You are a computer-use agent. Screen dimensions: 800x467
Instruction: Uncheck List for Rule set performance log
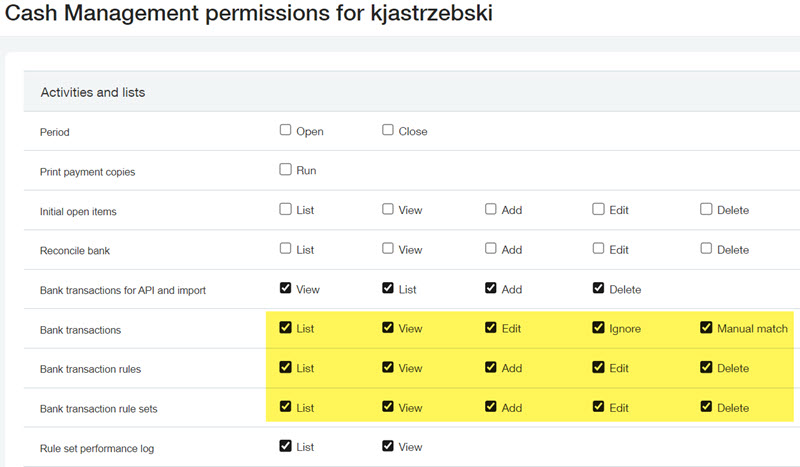click(x=286, y=446)
